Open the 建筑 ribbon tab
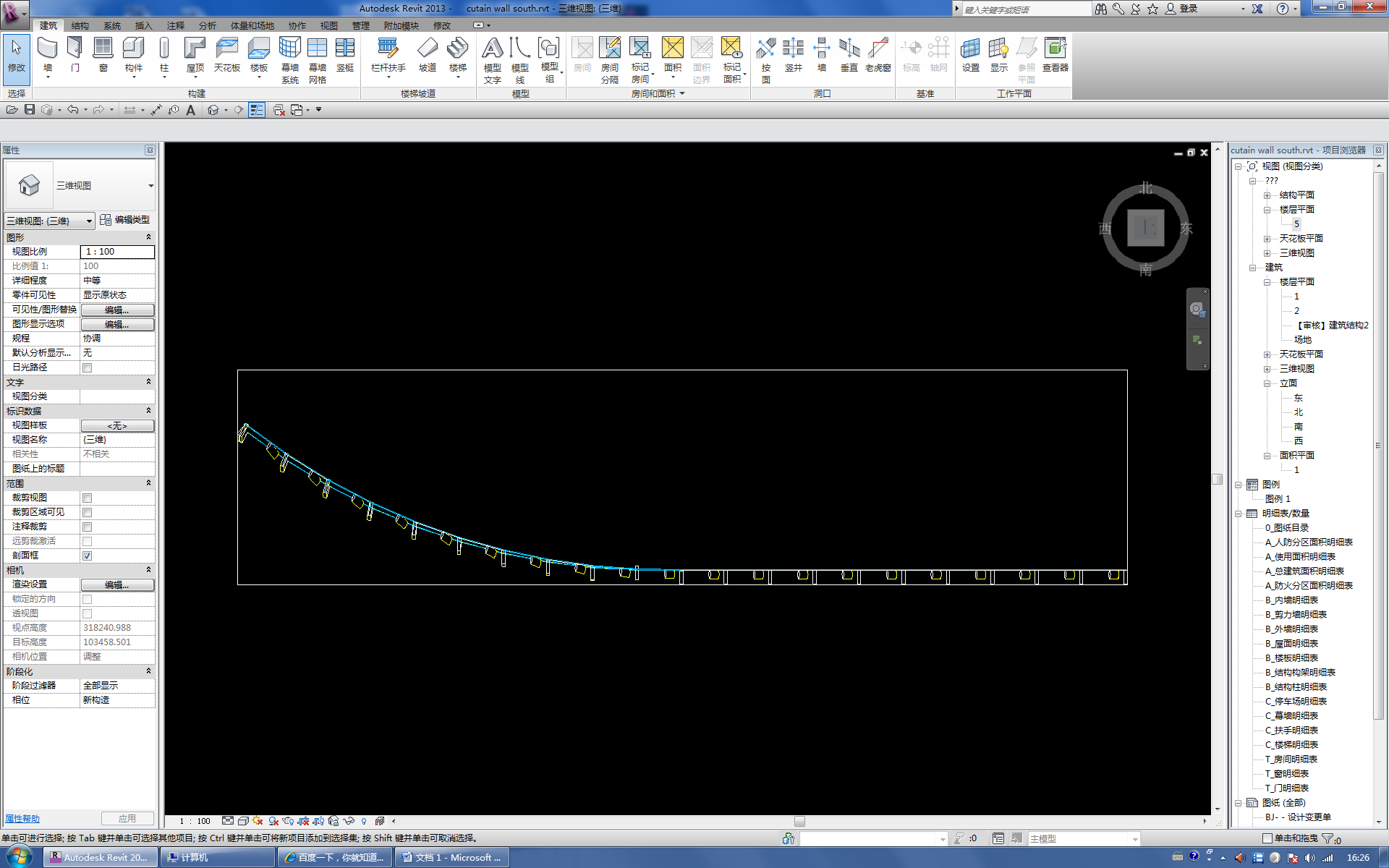Viewport: 1389px width, 868px height. click(x=48, y=25)
